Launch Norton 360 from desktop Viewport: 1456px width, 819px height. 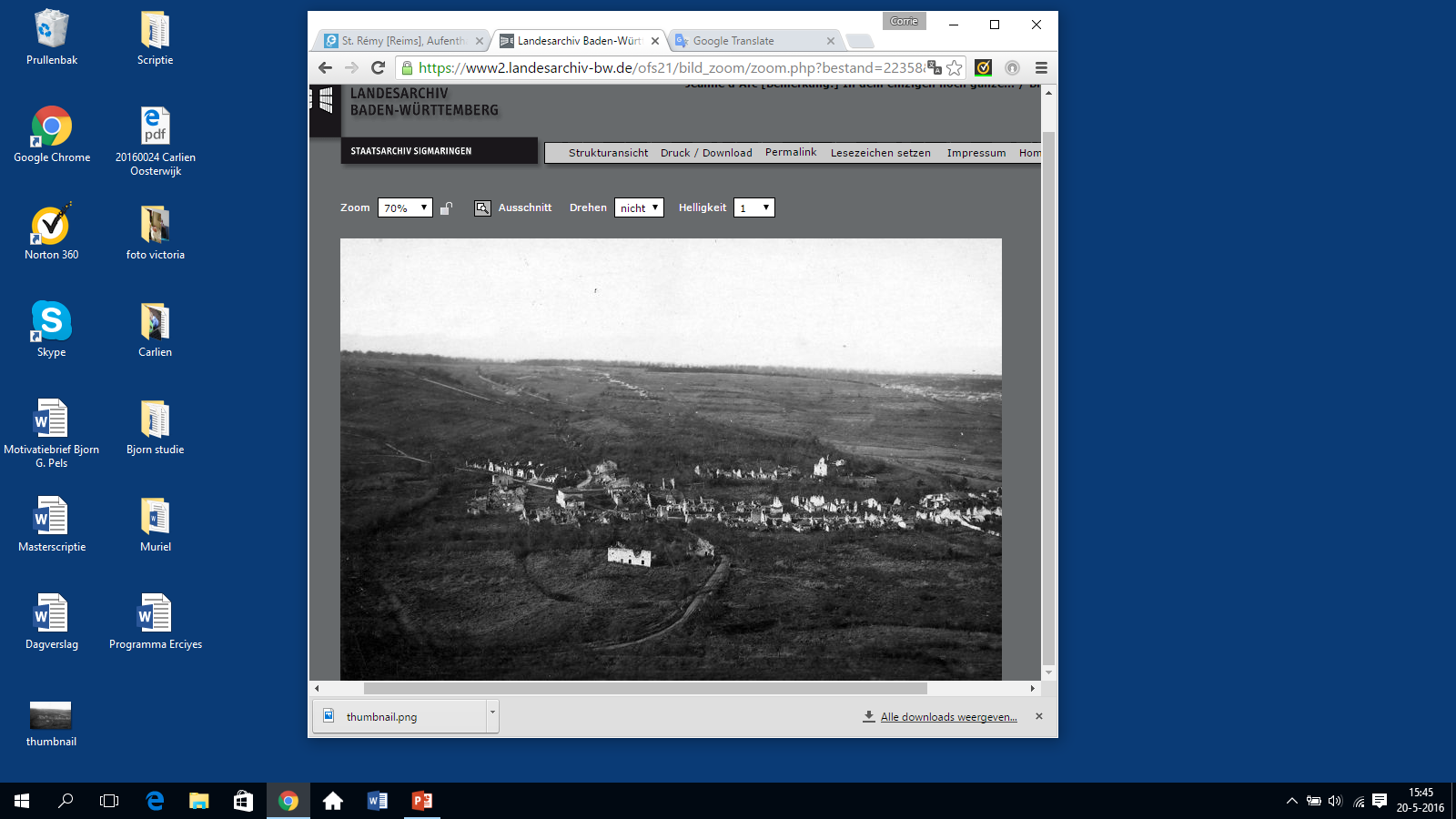coord(52,232)
